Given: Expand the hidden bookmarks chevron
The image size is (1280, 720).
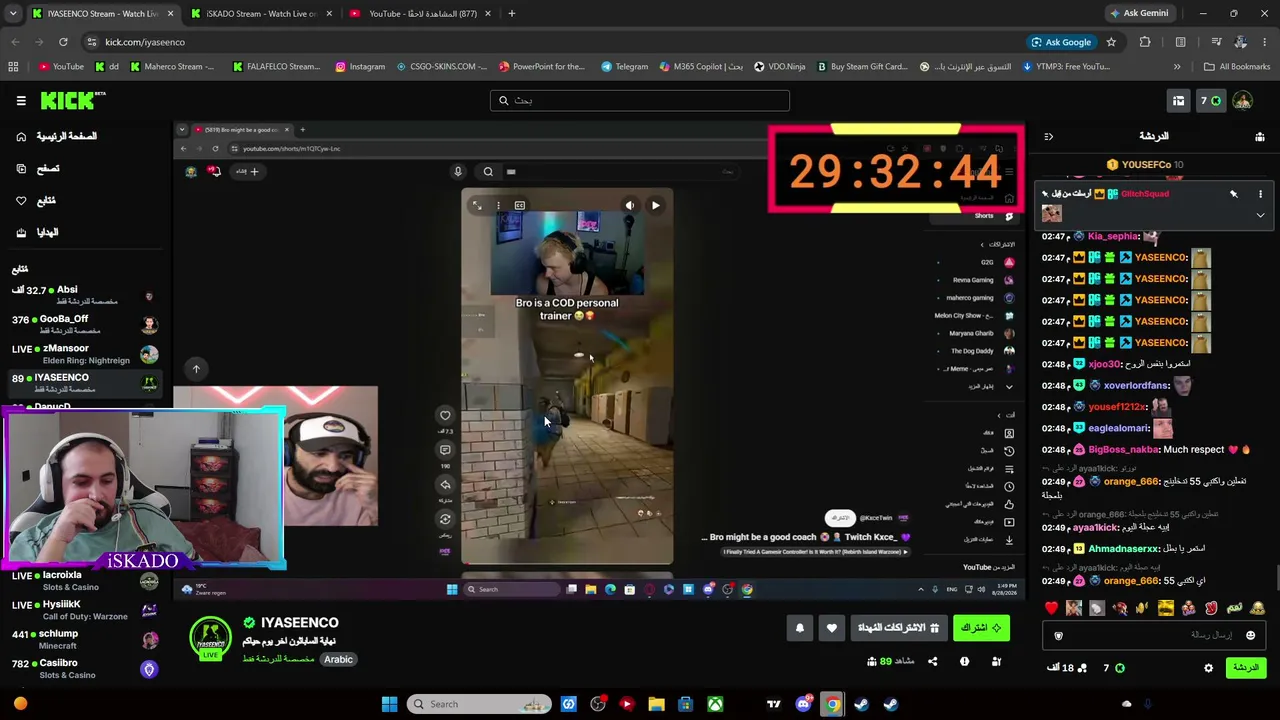Looking at the screenshot, I should [x=1177, y=67].
